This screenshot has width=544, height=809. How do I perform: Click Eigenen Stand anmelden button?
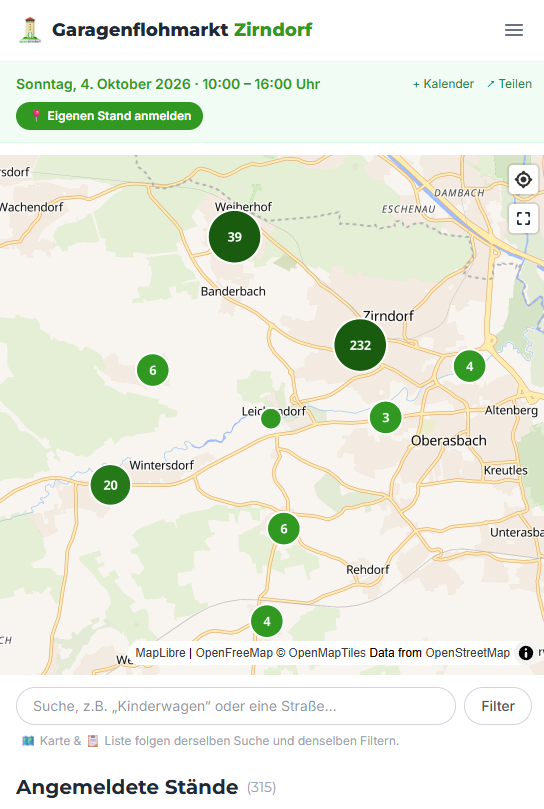click(x=109, y=116)
